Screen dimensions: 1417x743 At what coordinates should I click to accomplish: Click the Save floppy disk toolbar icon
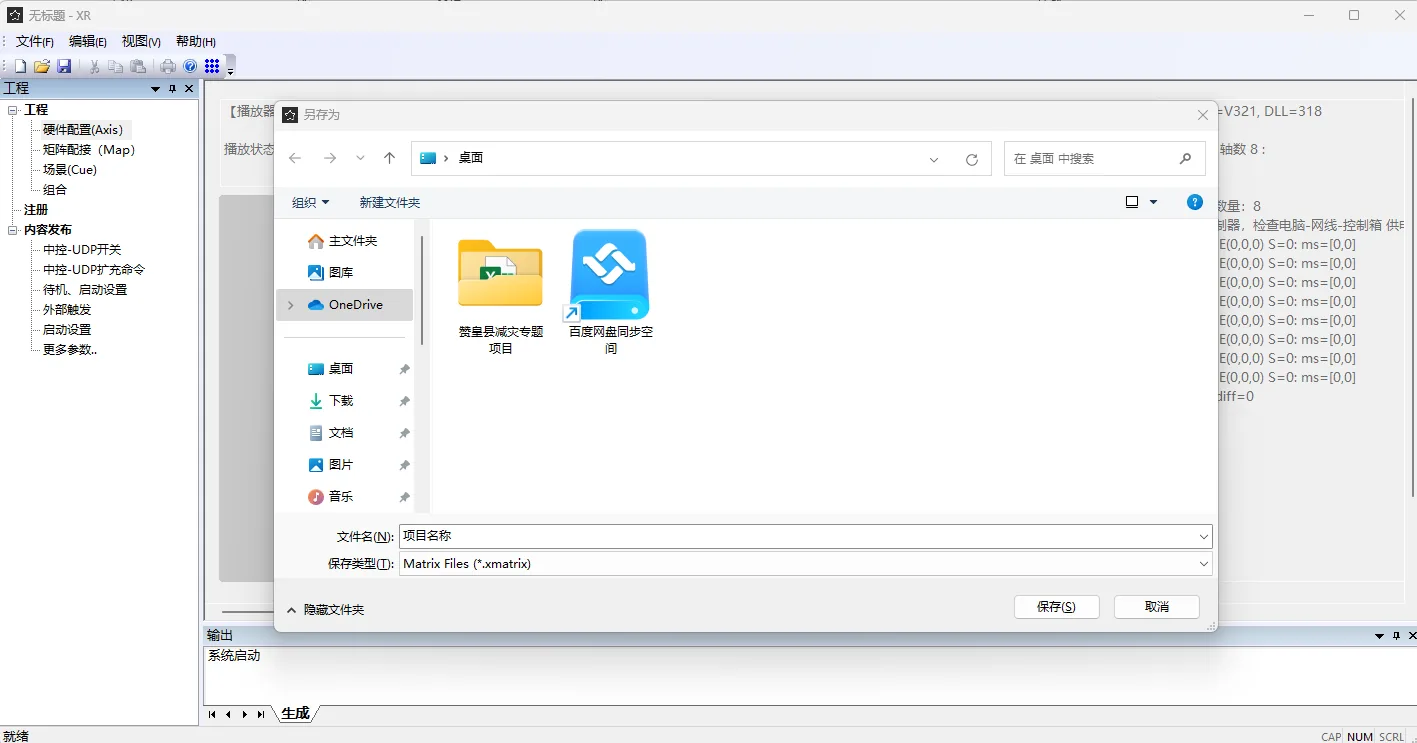[64, 66]
